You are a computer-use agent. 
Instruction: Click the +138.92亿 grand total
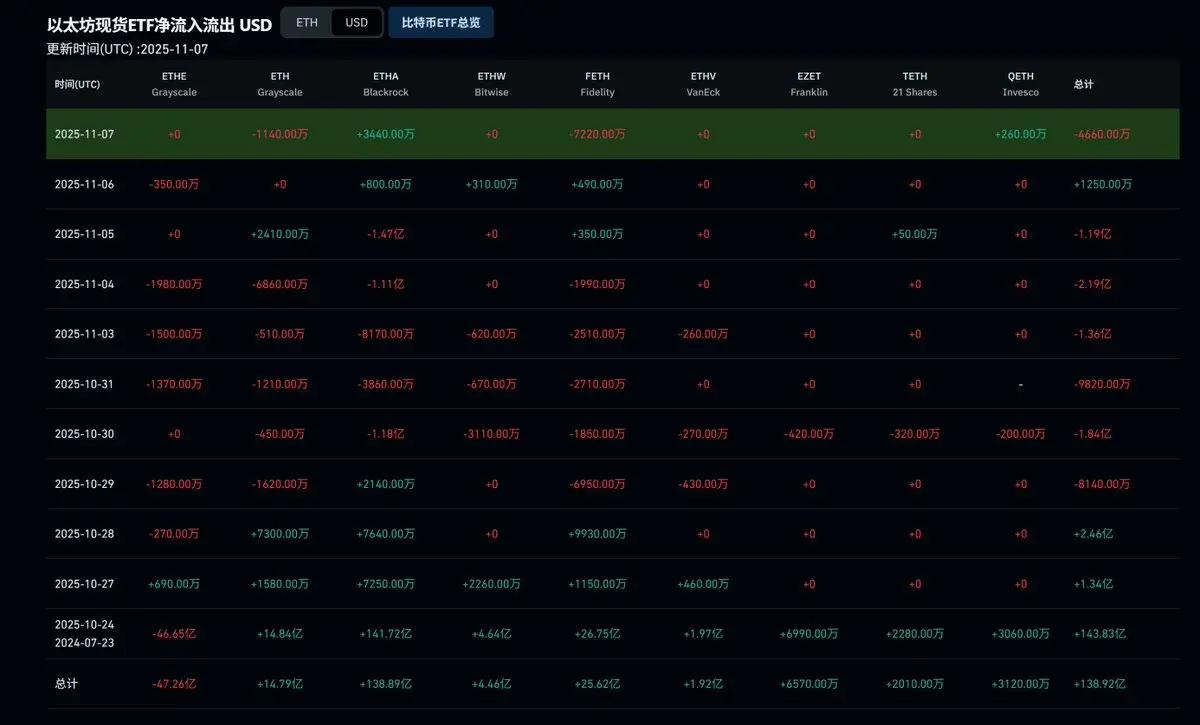(x=1099, y=684)
